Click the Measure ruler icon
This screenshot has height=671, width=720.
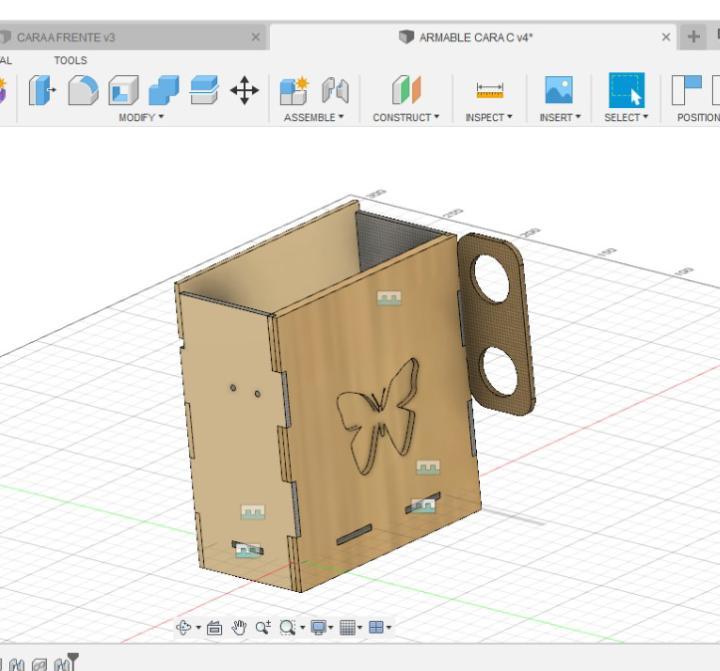pos(490,90)
